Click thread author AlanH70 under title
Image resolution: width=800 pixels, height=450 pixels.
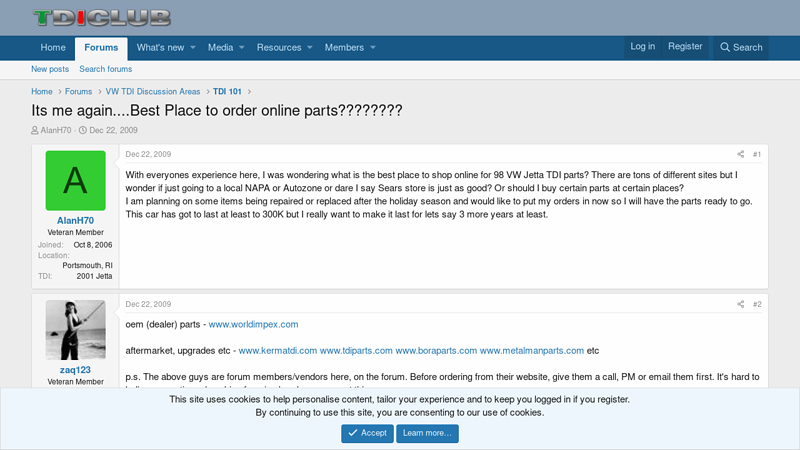[56, 130]
